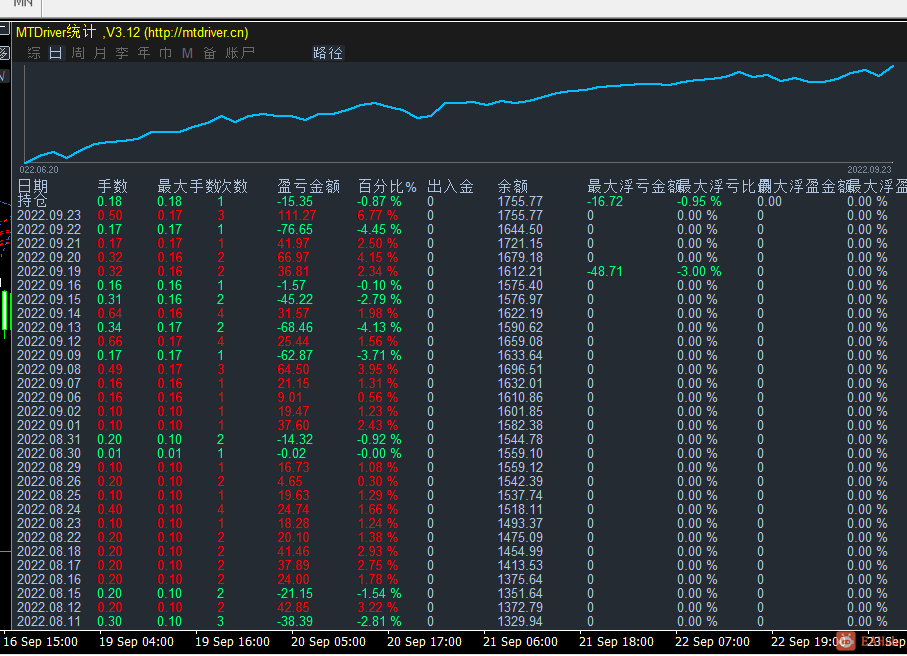Select the 2022.09.23 date row
Image resolution: width=907 pixels, height=656 pixels.
coord(49,215)
